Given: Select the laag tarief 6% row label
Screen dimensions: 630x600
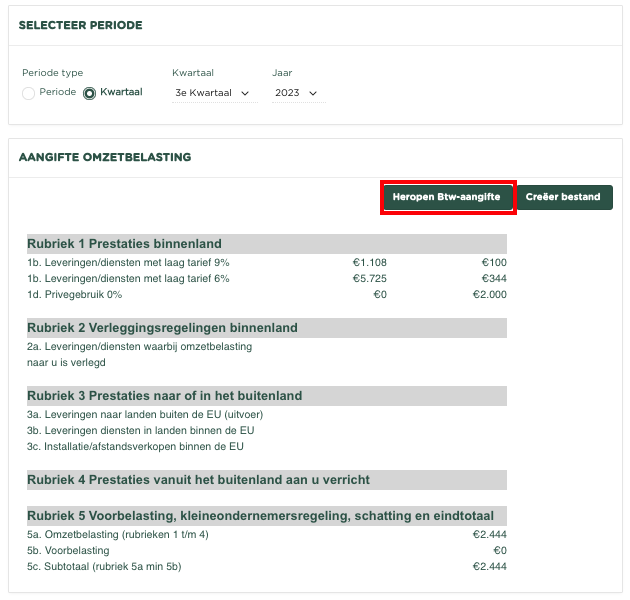Looking at the screenshot, I should point(128,279).
